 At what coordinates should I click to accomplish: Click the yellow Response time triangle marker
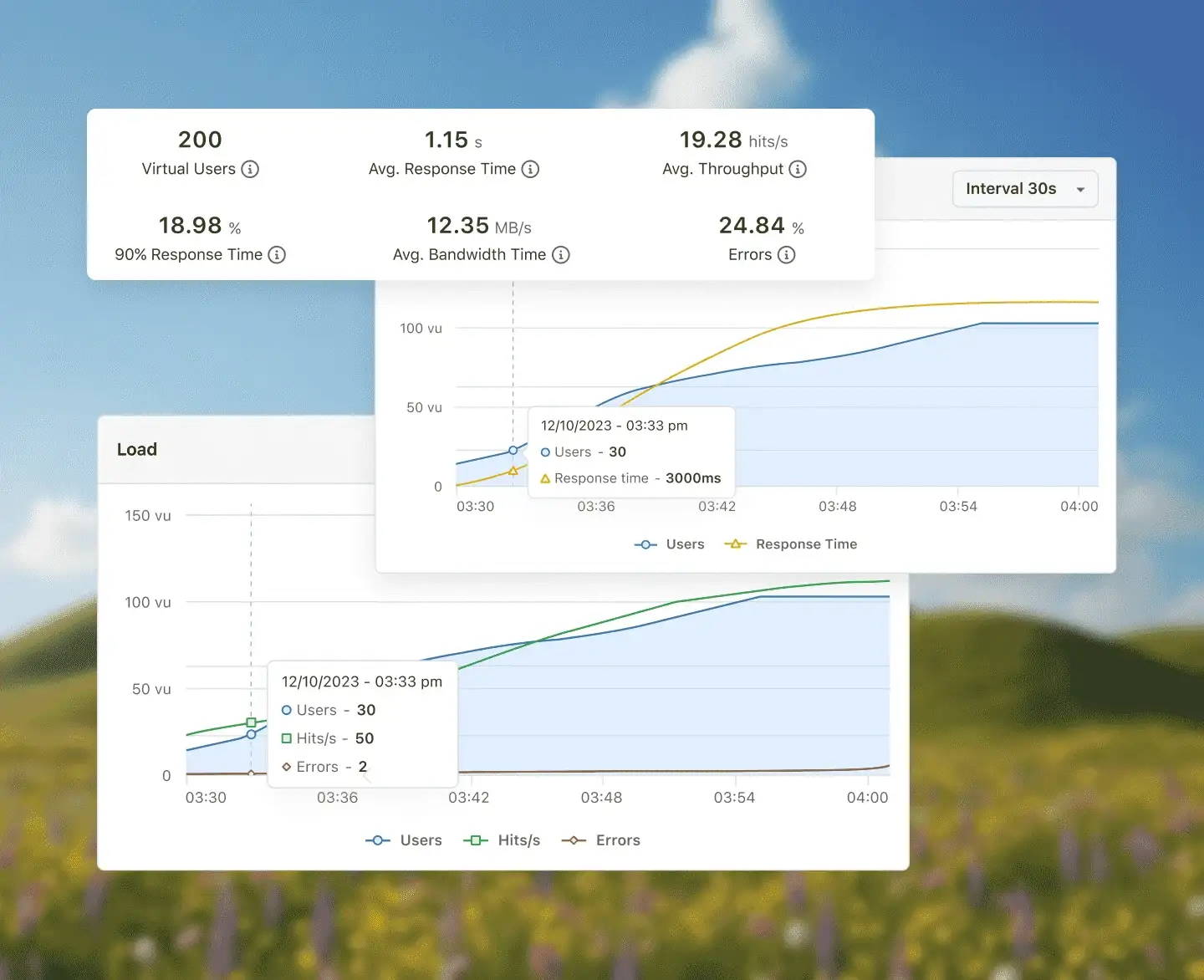point(513,471)
